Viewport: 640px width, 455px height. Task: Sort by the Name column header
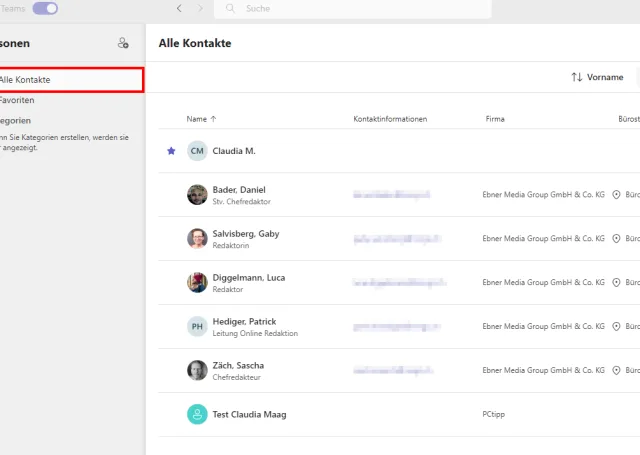coord(201,119)
